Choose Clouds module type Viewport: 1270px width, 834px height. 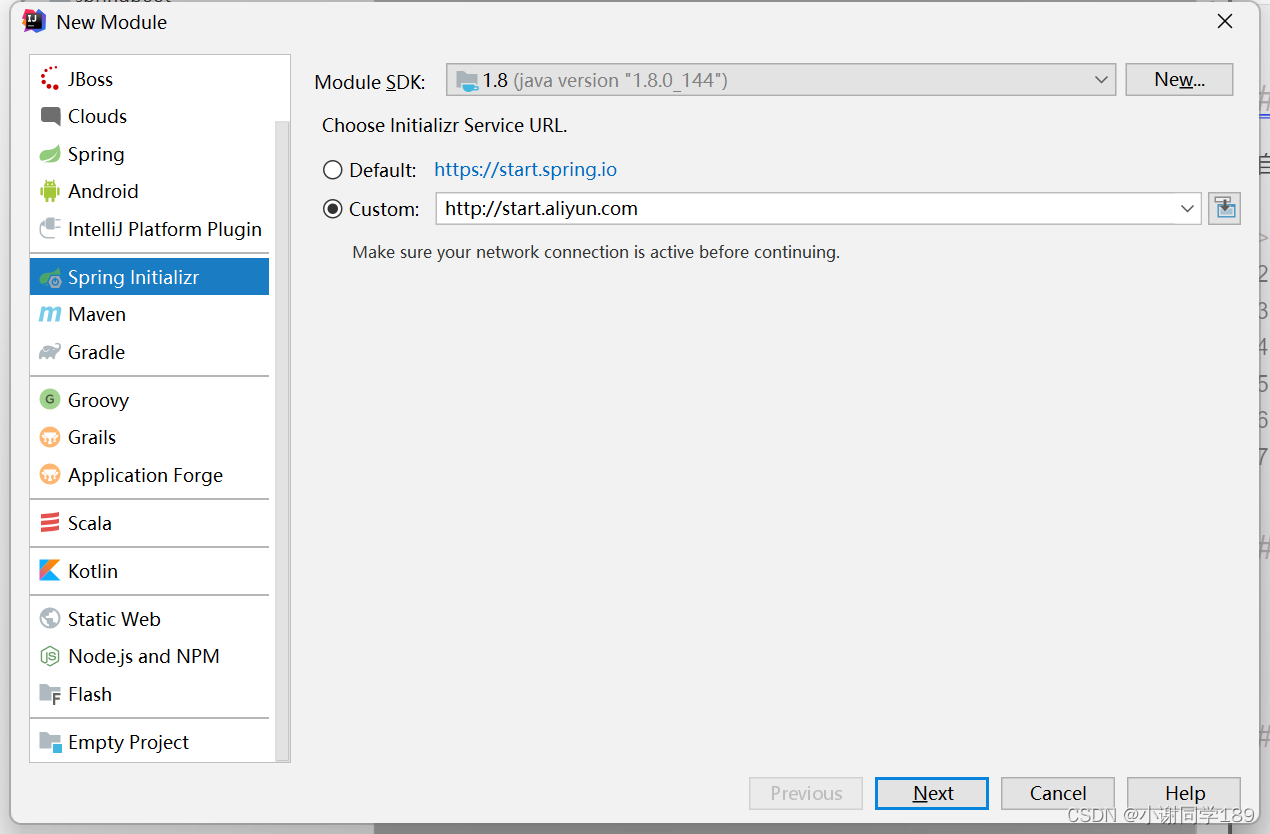[150, 116]
